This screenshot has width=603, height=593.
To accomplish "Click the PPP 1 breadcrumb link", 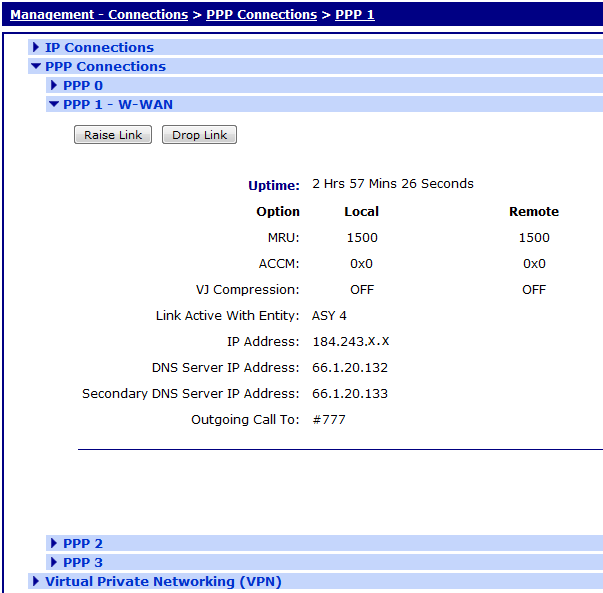I will 354,15.
